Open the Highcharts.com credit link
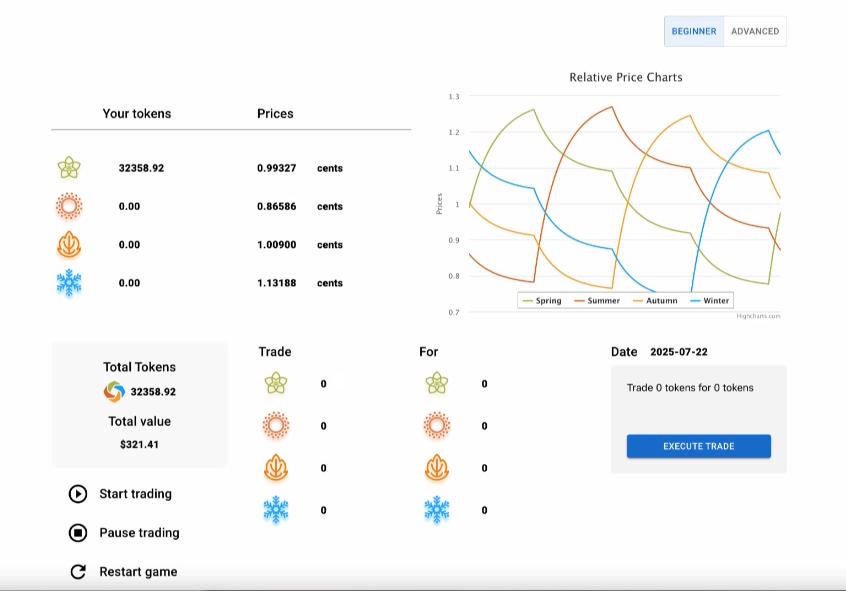 758,316
